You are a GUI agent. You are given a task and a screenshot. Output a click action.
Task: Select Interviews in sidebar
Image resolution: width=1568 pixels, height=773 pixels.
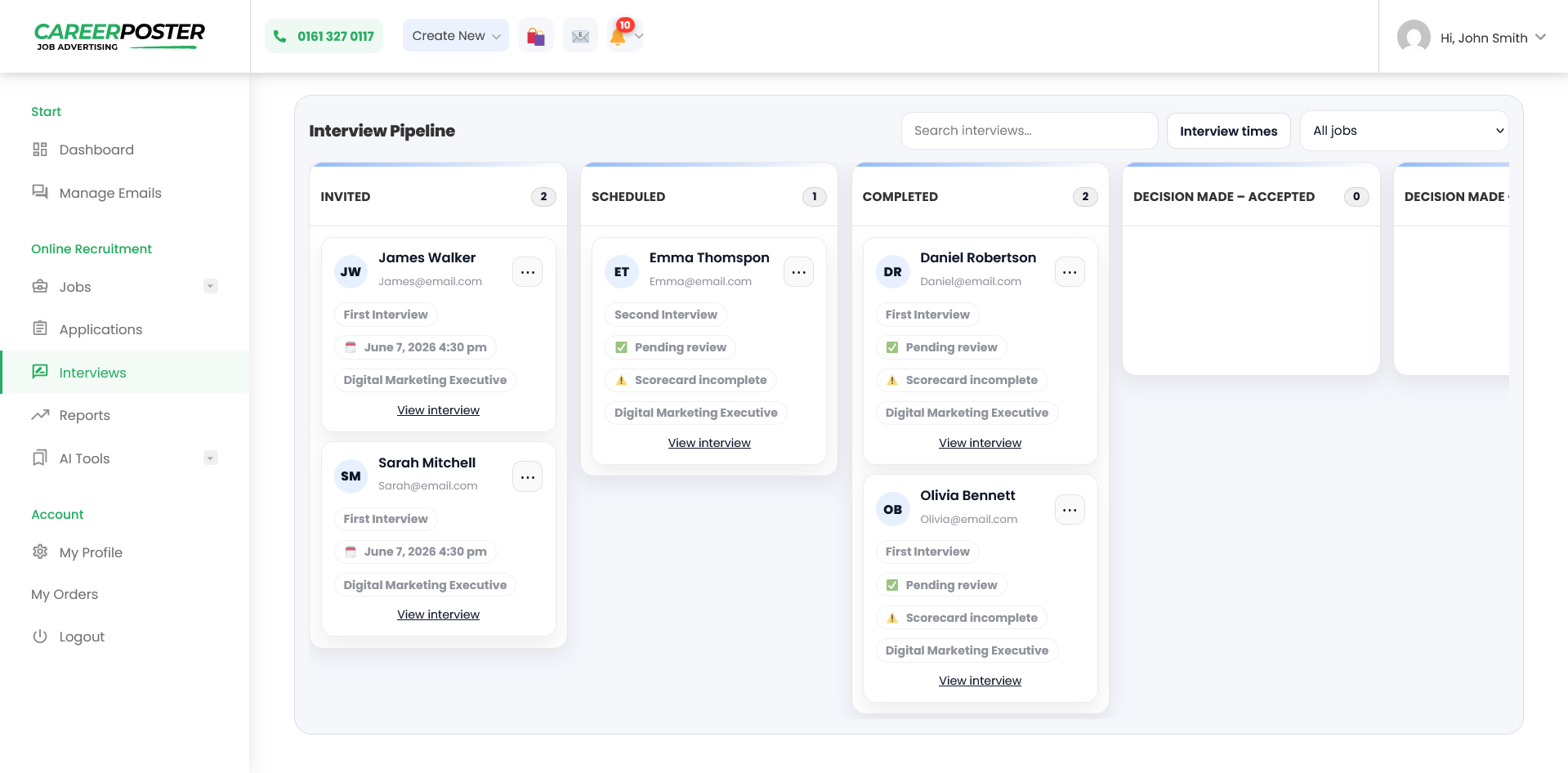point(125,373)
